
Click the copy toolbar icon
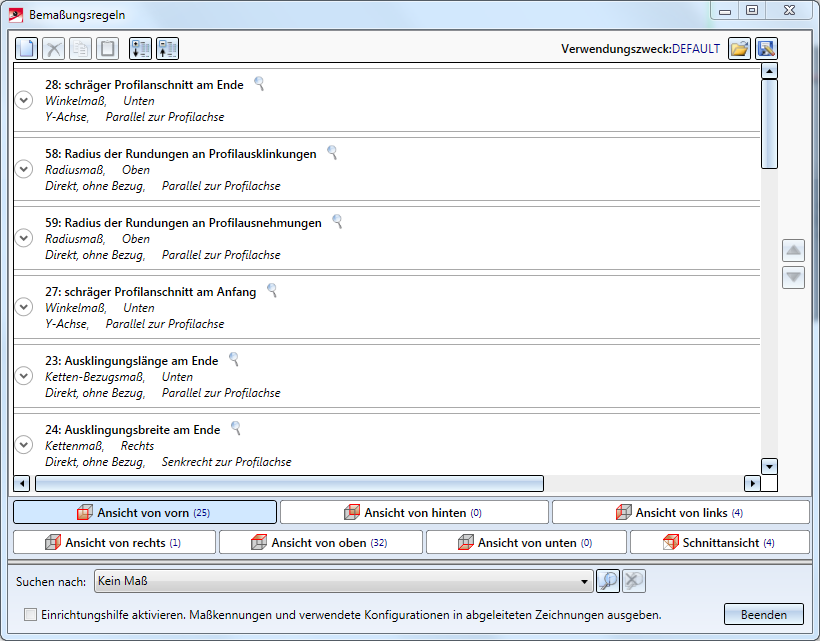pos(81,49)
